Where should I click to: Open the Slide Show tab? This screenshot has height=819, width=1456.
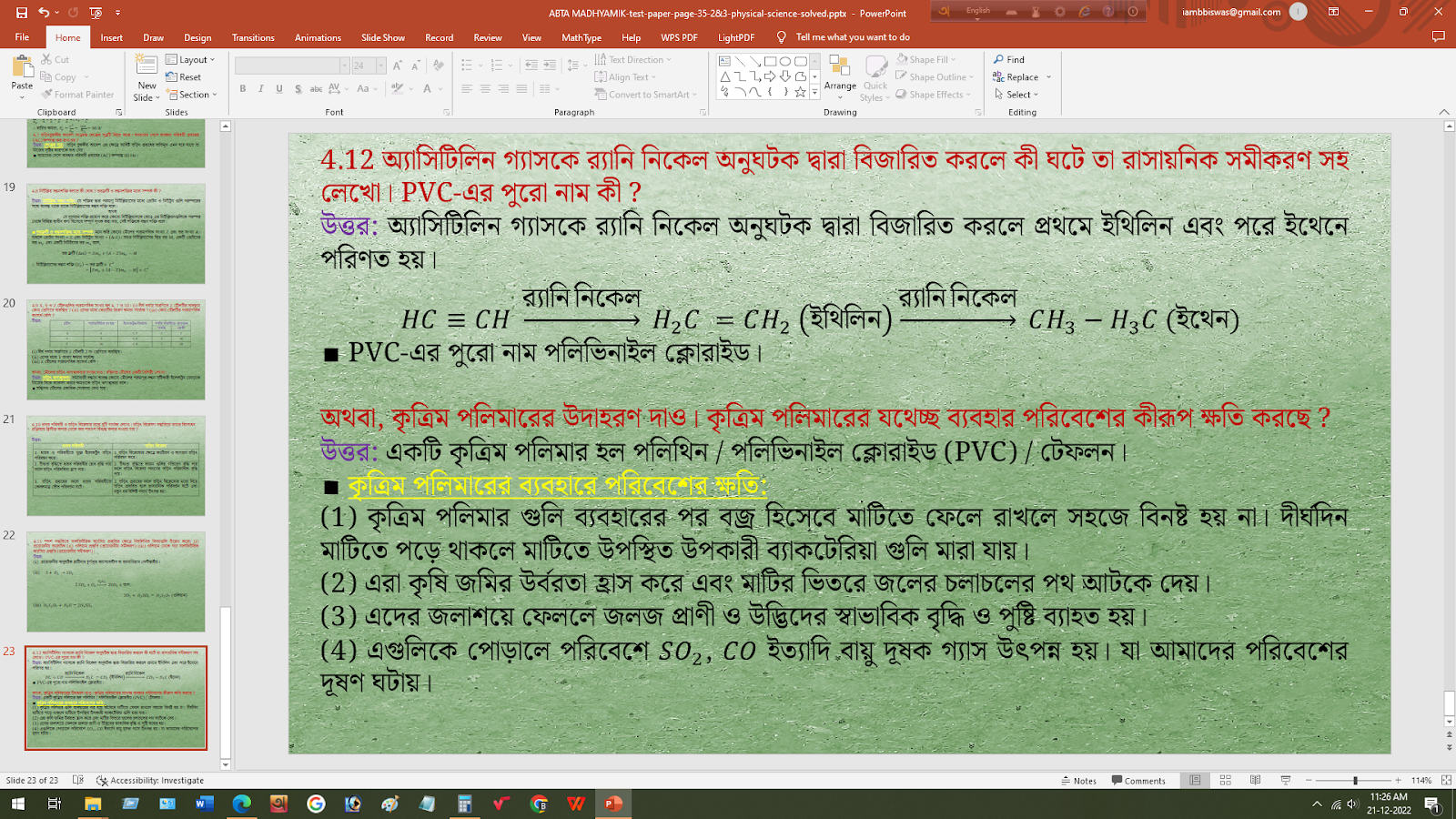[x=383, y=37]
